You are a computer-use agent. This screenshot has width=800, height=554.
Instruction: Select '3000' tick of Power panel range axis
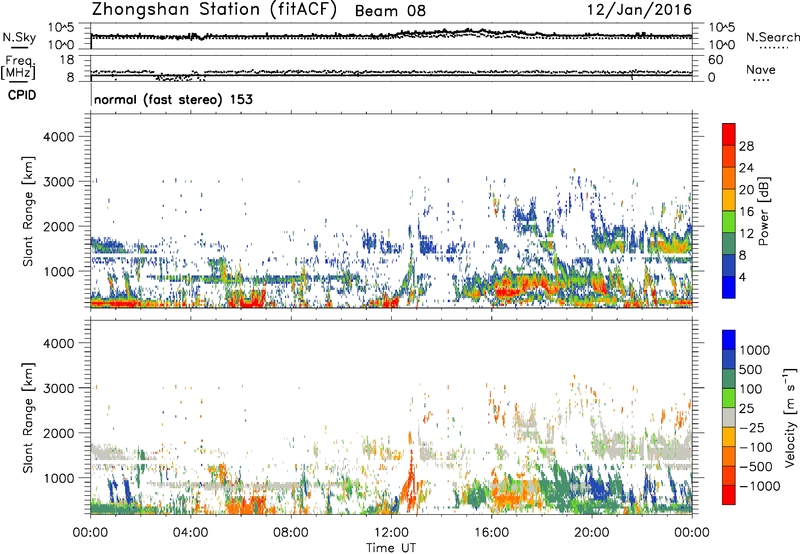(58, 182)
